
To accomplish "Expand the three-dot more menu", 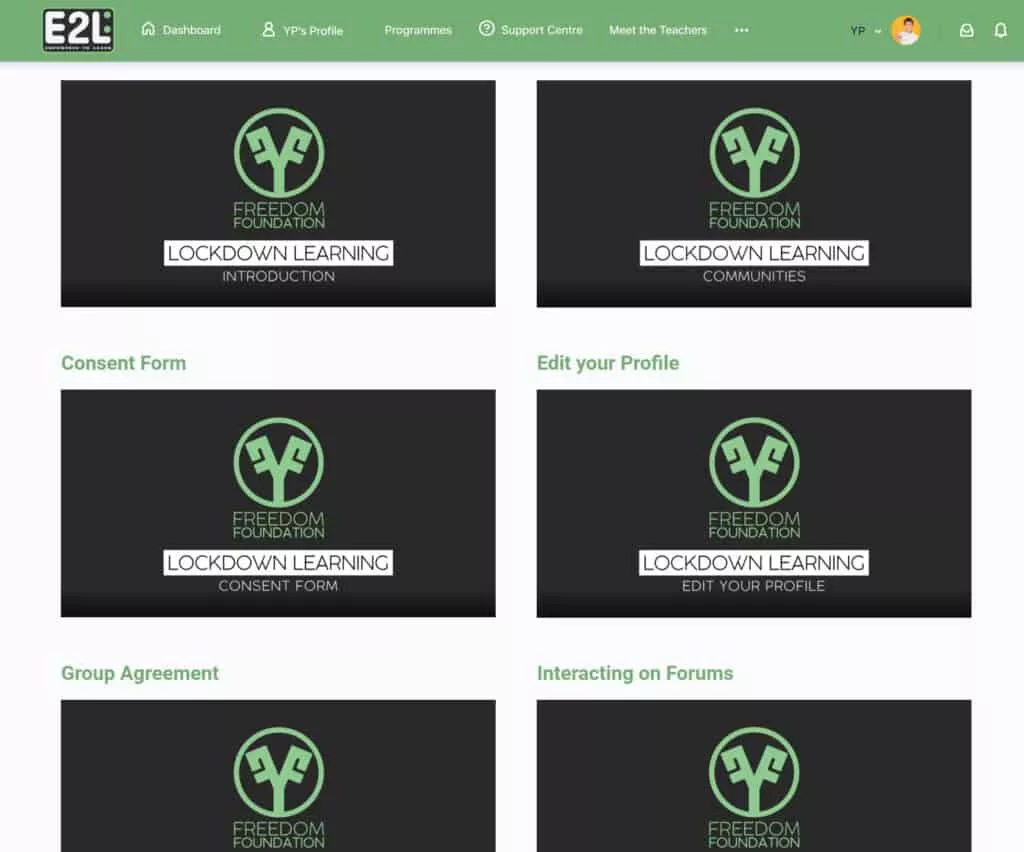I will tap(741, 30).
